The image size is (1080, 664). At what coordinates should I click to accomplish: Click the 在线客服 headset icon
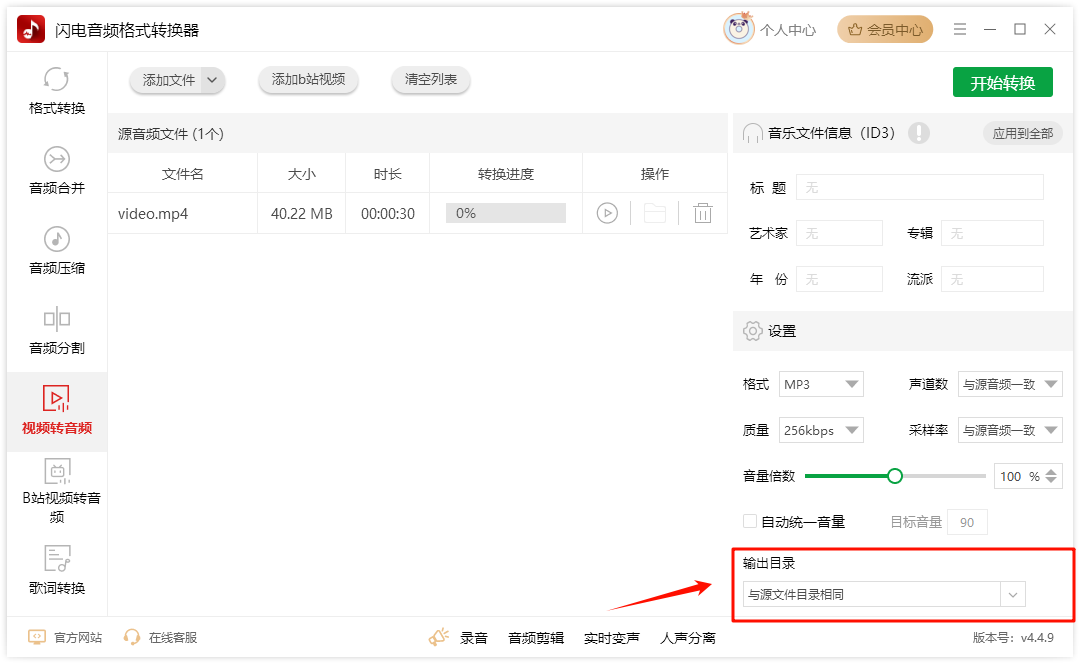pyautogui.click(x=132, y=637)
